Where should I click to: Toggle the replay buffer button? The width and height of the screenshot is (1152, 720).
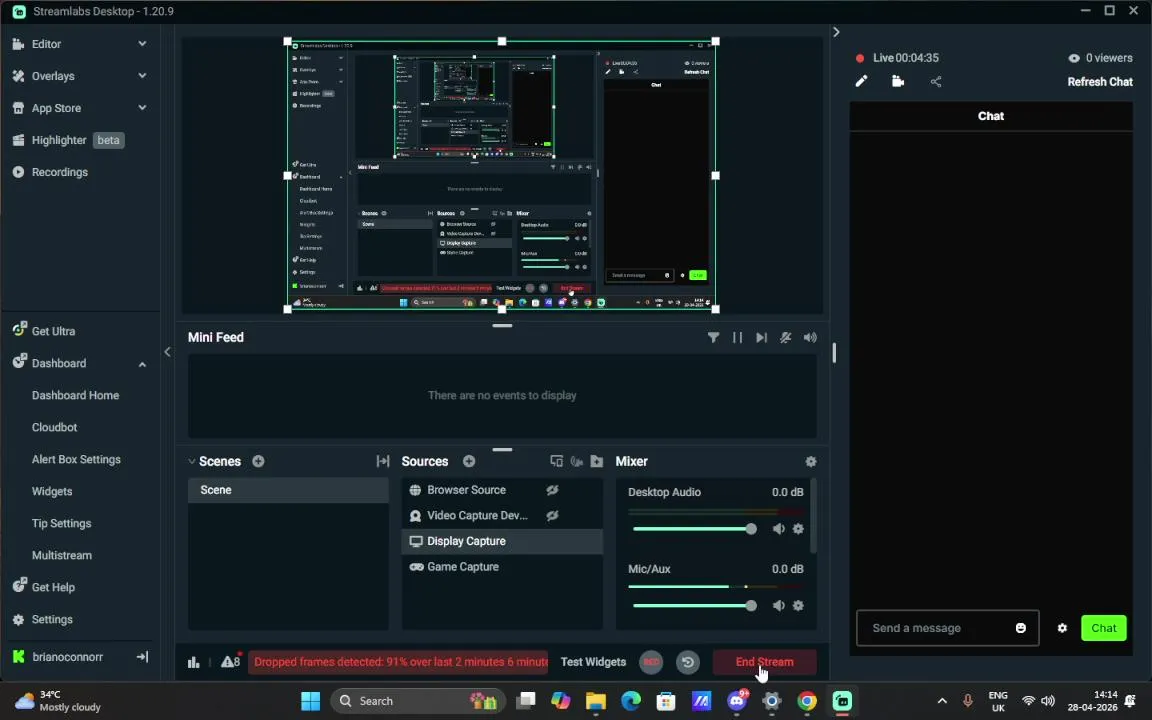688,662
